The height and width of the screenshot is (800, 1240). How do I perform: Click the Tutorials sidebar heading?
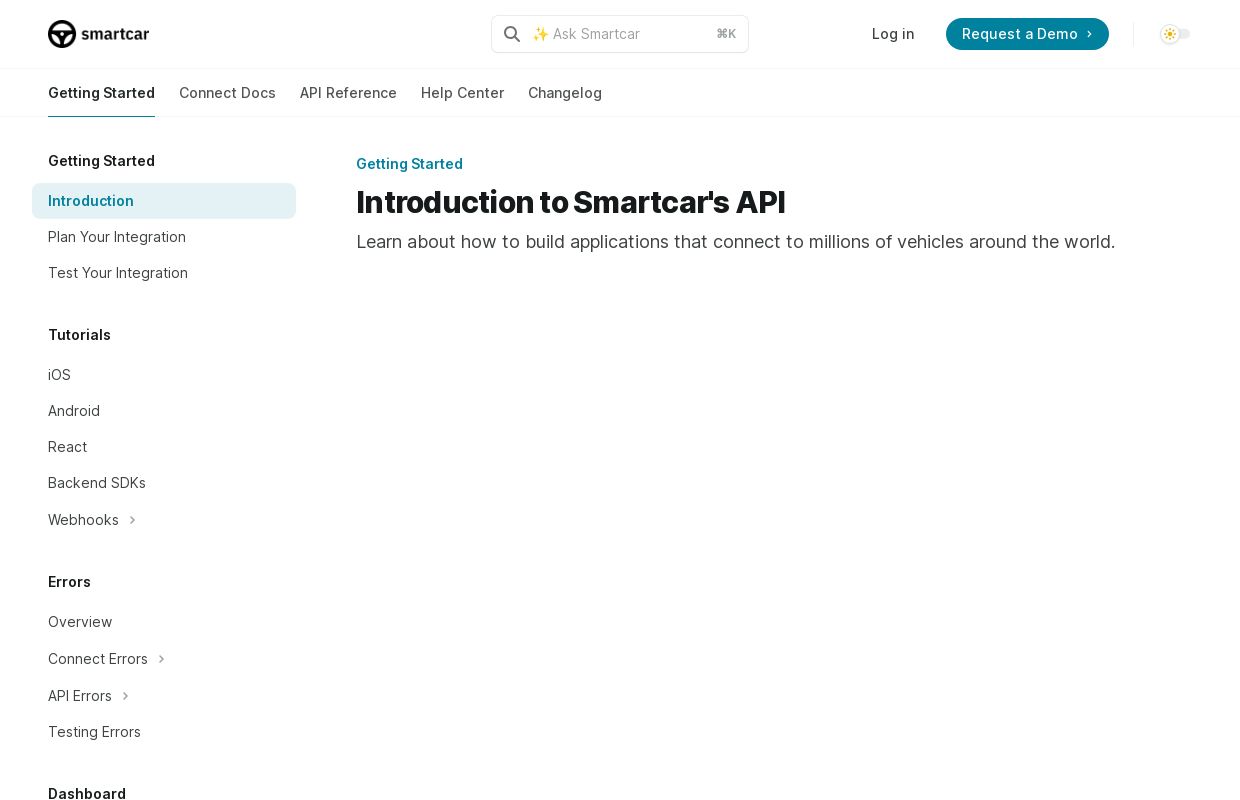[x=79, y=335]
